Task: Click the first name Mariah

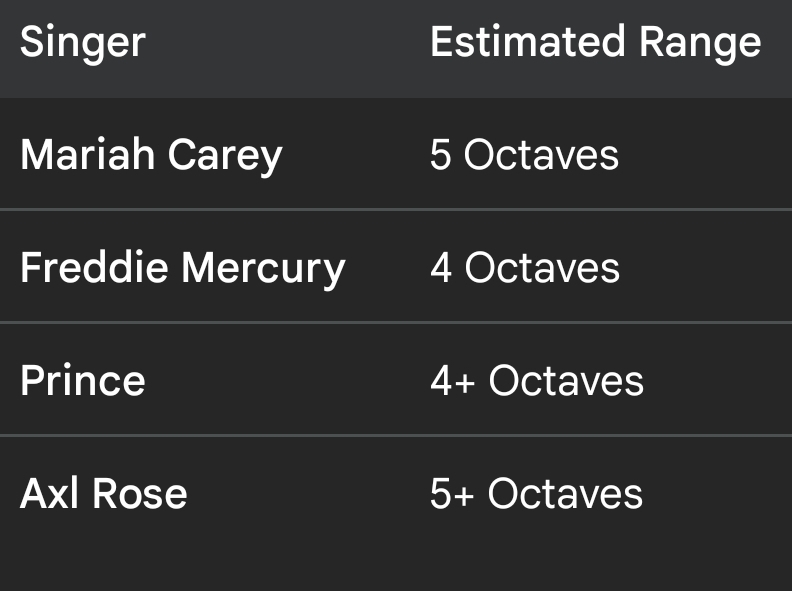Action: click(88, 156)
